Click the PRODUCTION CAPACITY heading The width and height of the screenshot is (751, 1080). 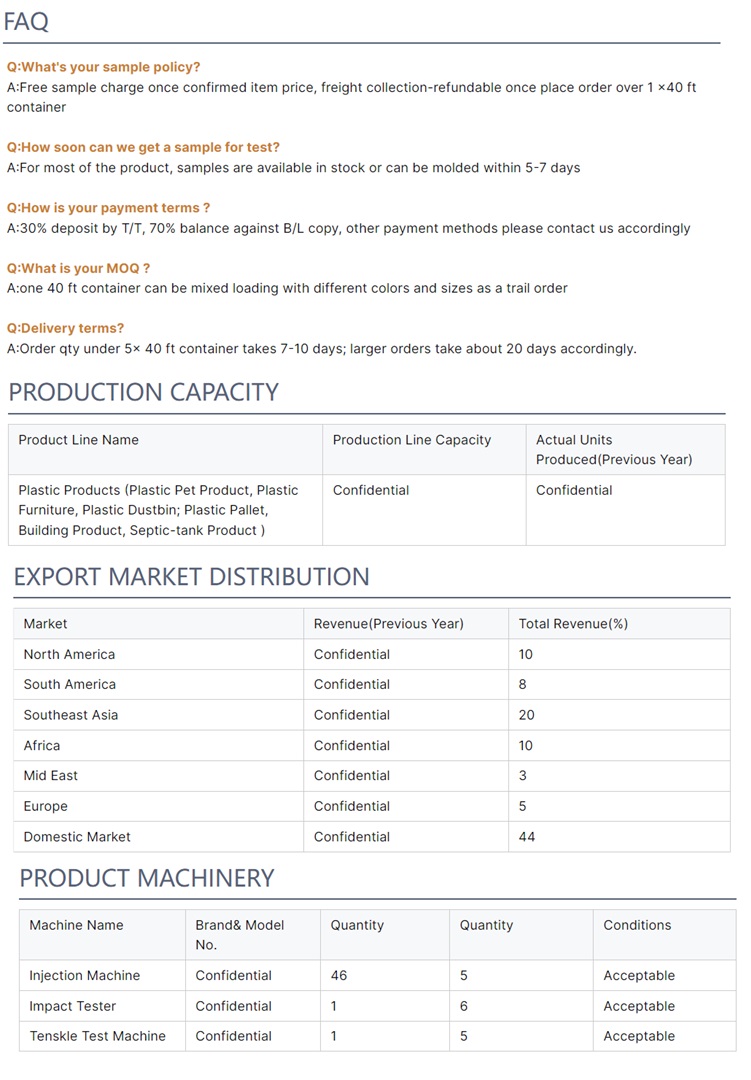tap(143, 392)
